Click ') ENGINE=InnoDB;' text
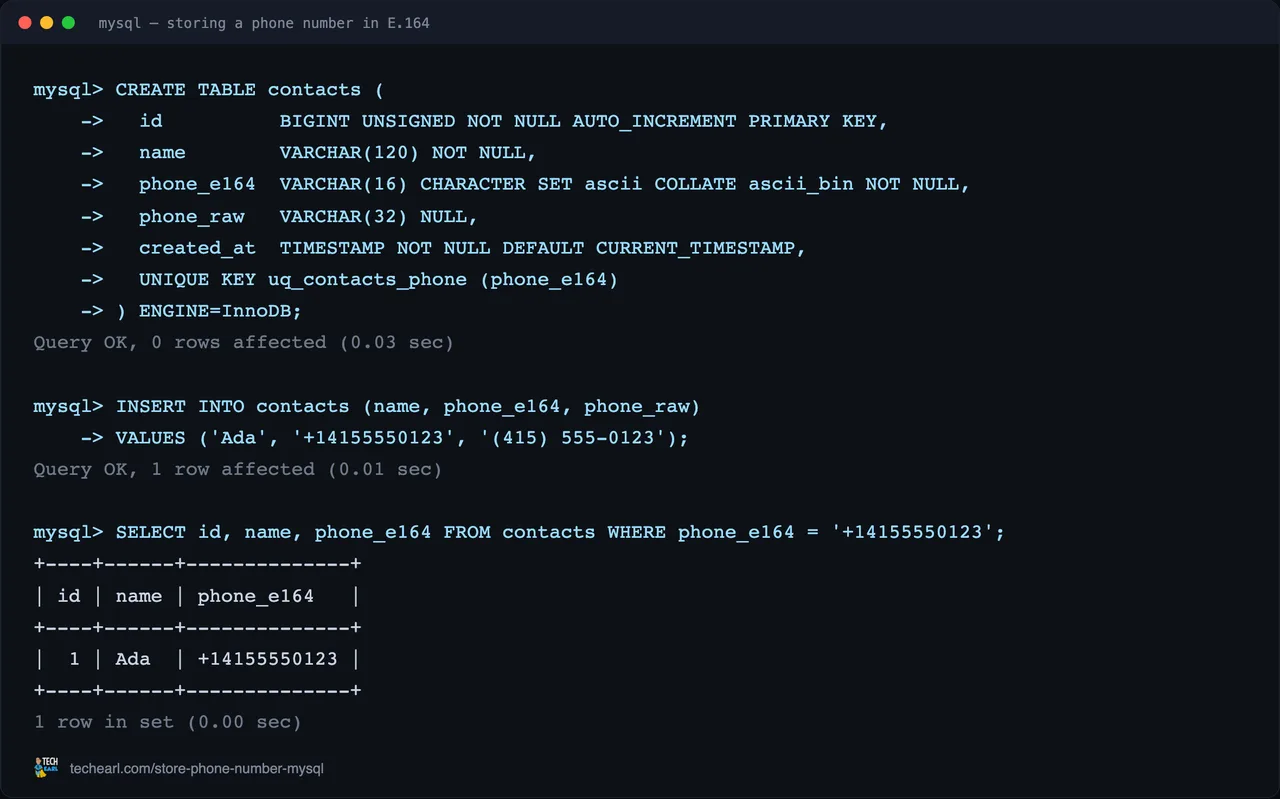Screen dimensions: 1280x799 tap(209, 311)
